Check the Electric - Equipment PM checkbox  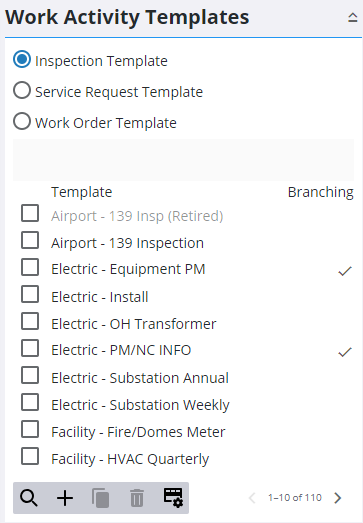coord(30,267)
